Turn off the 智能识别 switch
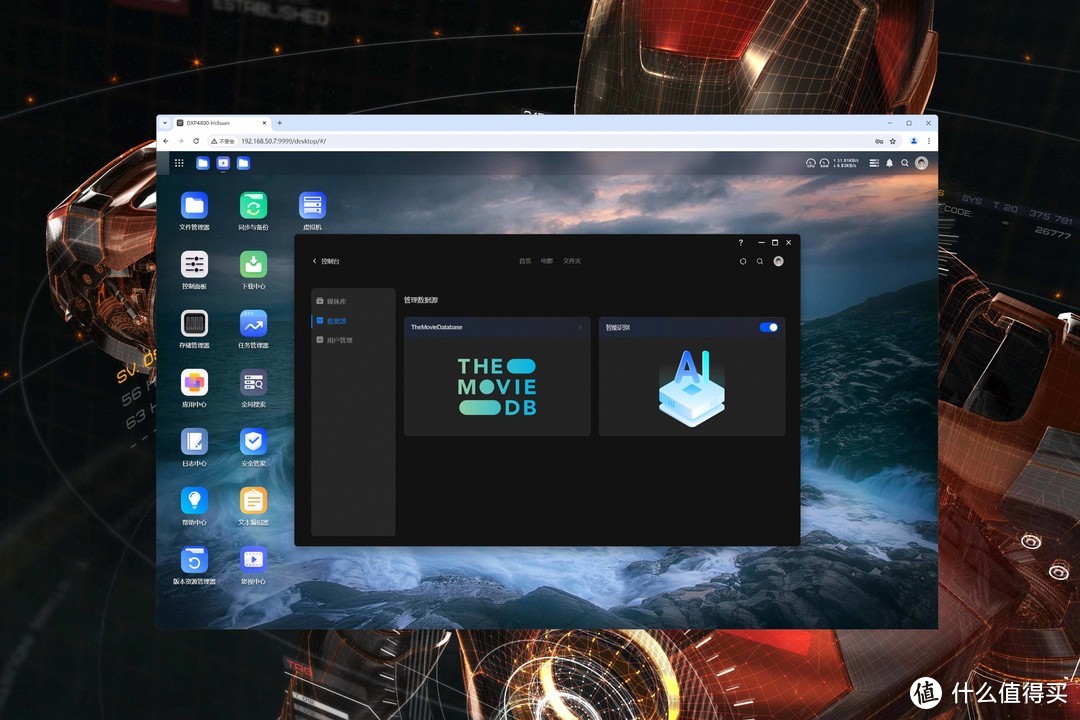Viewport: 1080px width, 720px height. (x=769, y=327)
